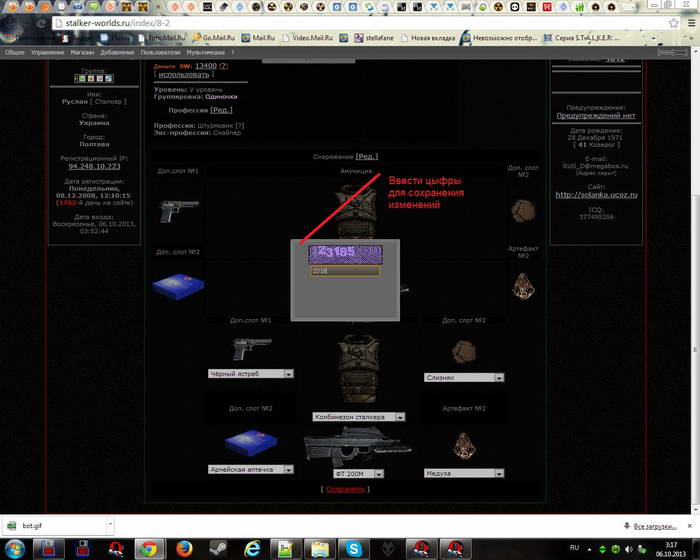Click the bot.gif file icon in downloads bar
This screenshot has width=700, height=560.
tap(12, 526)
